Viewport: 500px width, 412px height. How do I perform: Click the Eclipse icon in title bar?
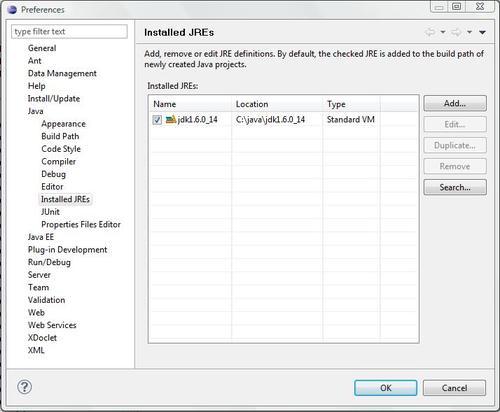(12, 10)
